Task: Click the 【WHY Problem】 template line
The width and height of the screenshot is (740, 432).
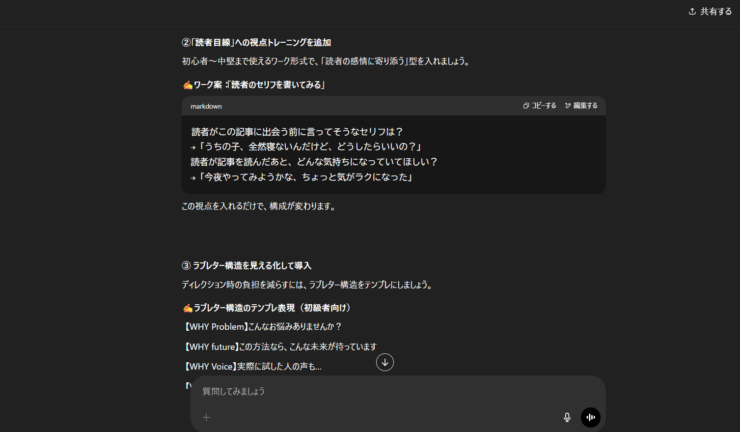Action: 262,326
